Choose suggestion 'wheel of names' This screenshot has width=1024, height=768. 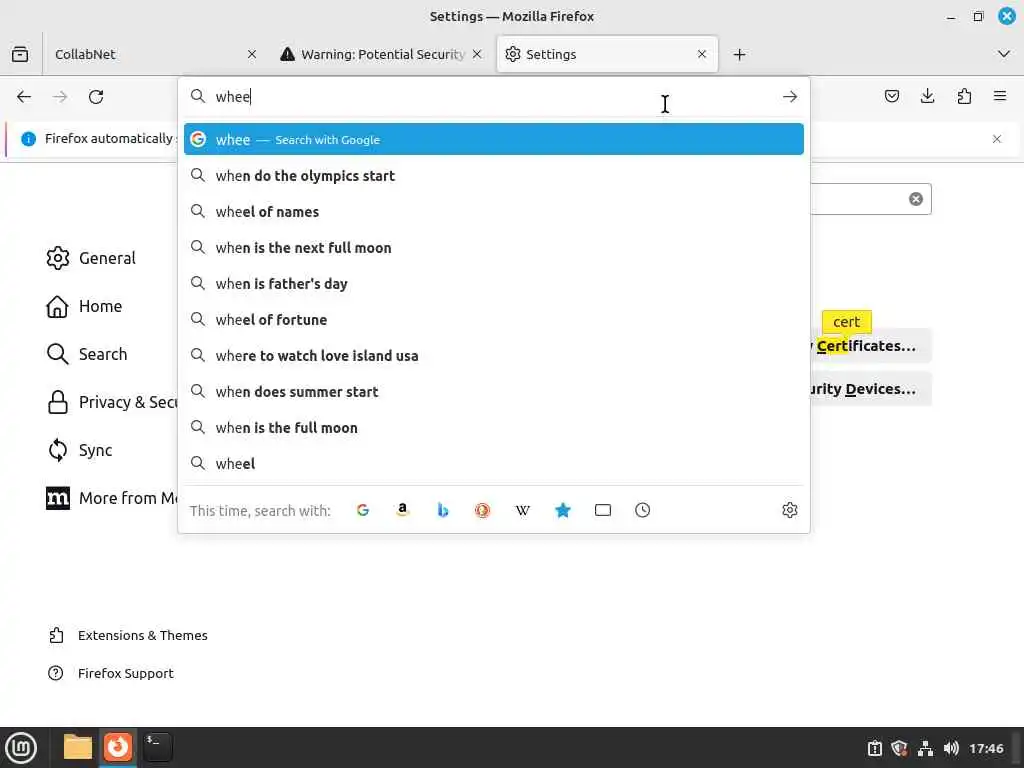494,212
